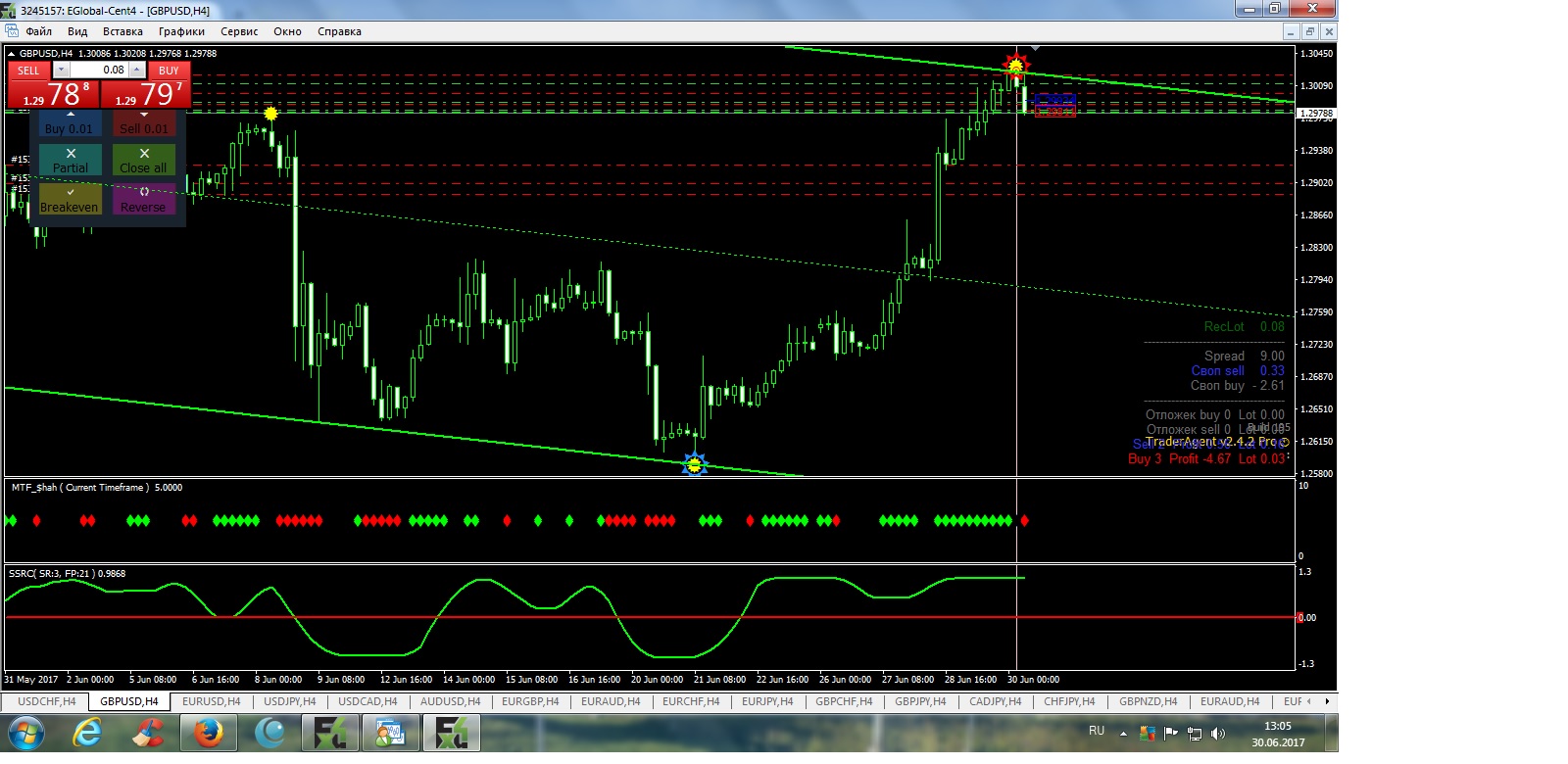Switch to EURCHF,H4 chart tab
This screenshot has height=764, width=1568.
coord(691,701)
